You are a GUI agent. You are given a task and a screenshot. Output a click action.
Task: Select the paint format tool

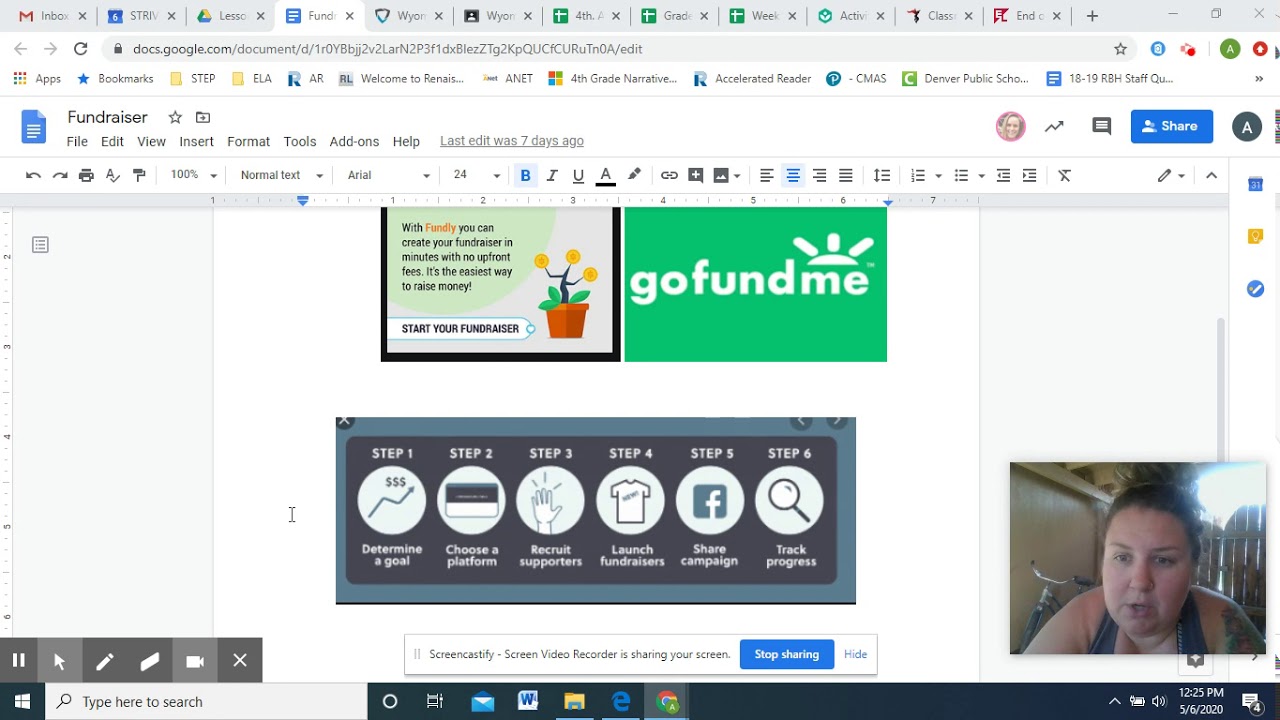pyautogui.click(x=139, y=175)
